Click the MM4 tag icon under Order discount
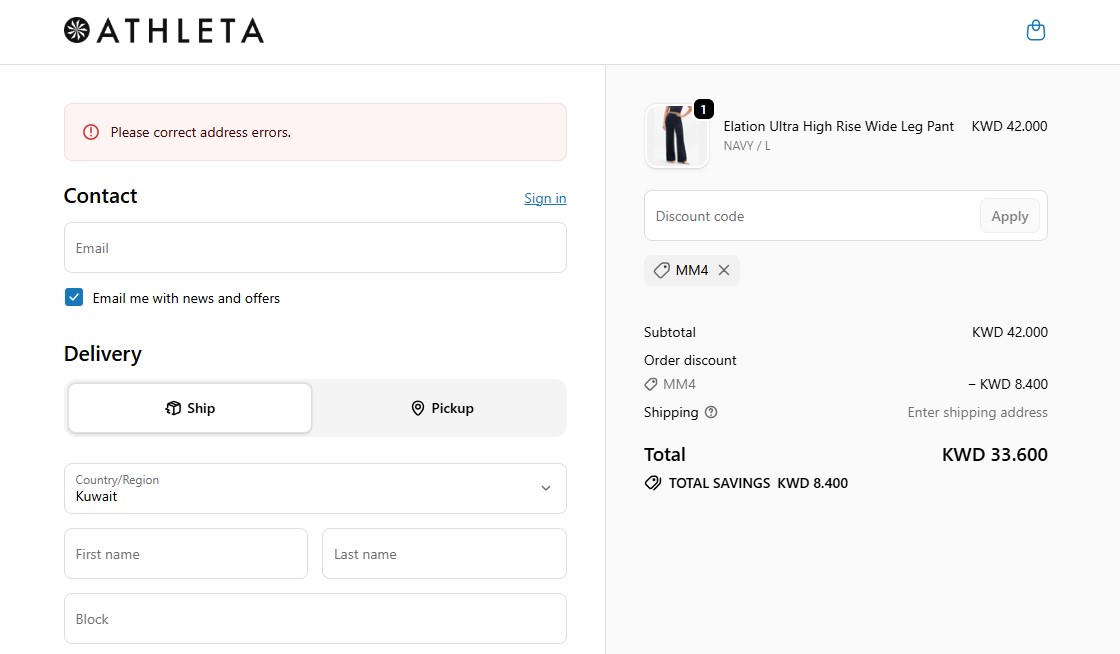The image size is (1120, 654). coord(651,384)
